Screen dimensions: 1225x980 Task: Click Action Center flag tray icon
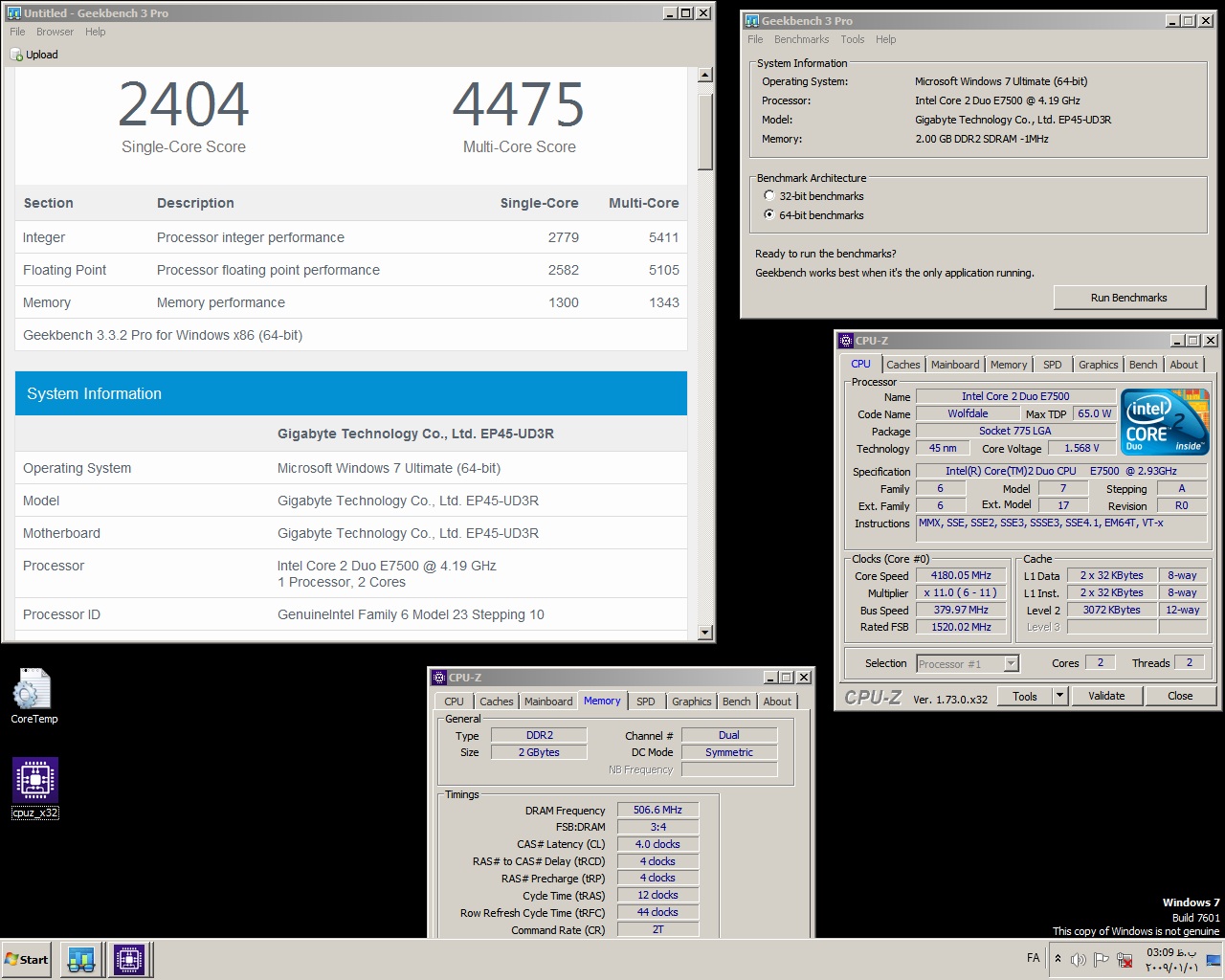point(1102,959)
